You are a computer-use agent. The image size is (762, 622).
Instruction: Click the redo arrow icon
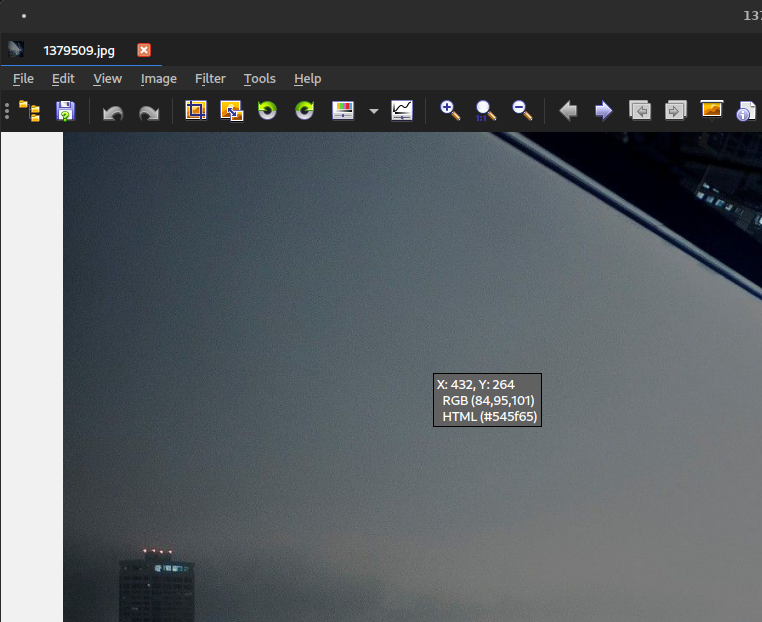tap(149, 111)
